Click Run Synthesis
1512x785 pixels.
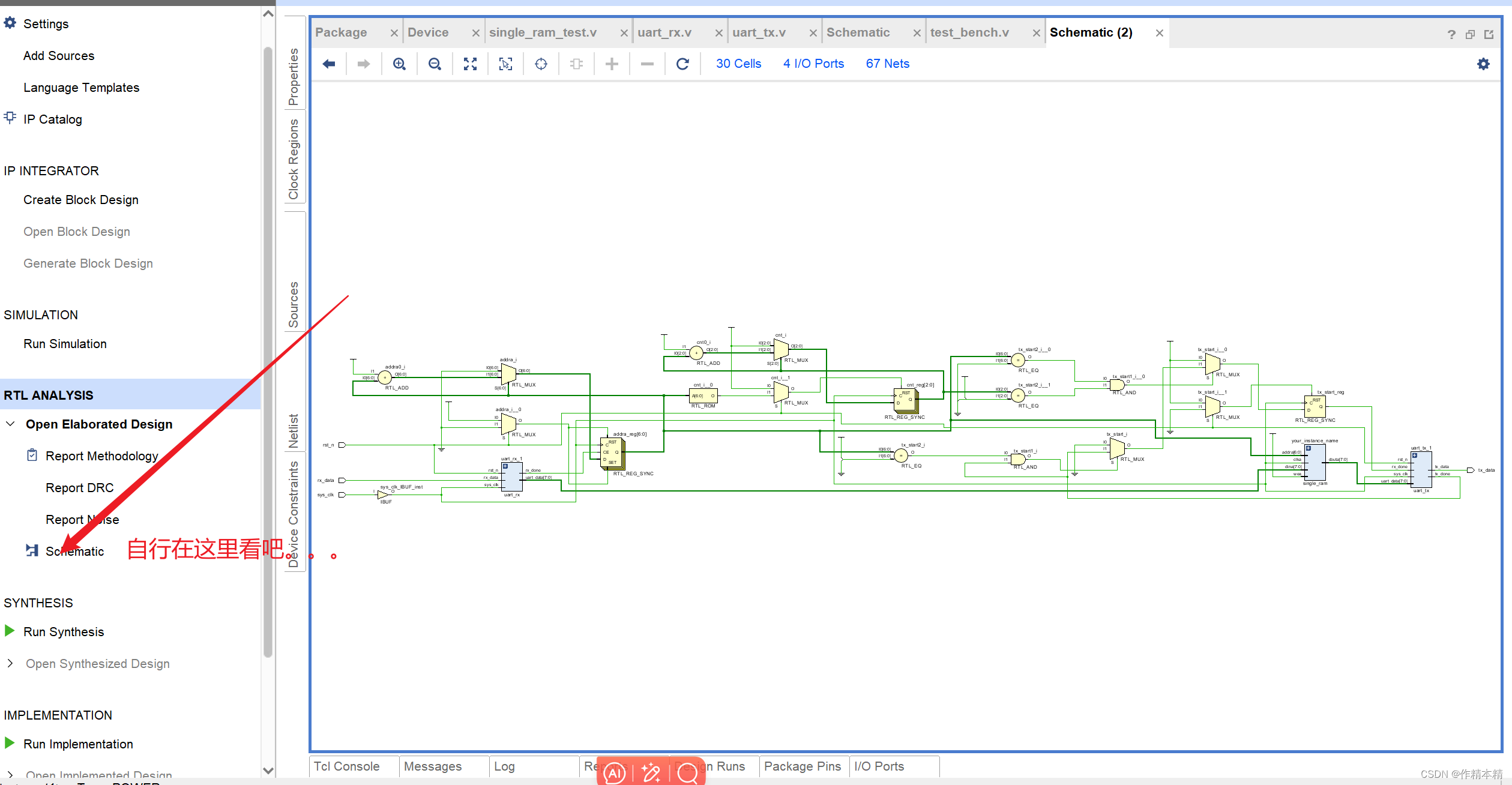tap(64, 631)
